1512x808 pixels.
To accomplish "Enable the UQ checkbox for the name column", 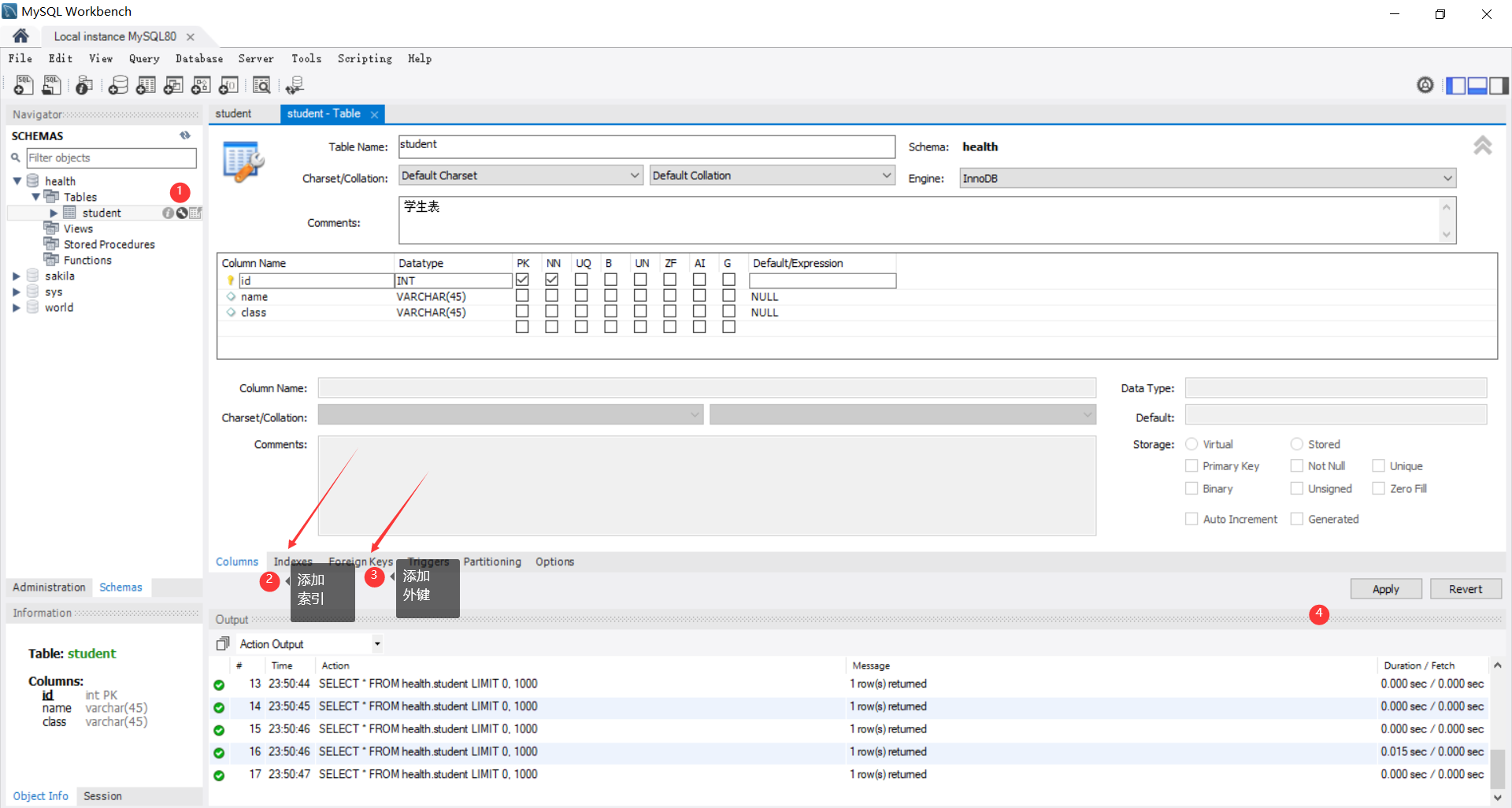I will (581, 295).
